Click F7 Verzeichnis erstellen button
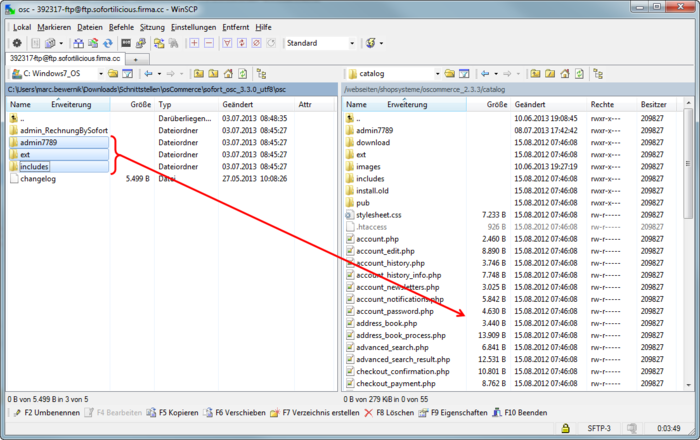The width and height of the screenshot is (700, 440). tap(315, 413)
